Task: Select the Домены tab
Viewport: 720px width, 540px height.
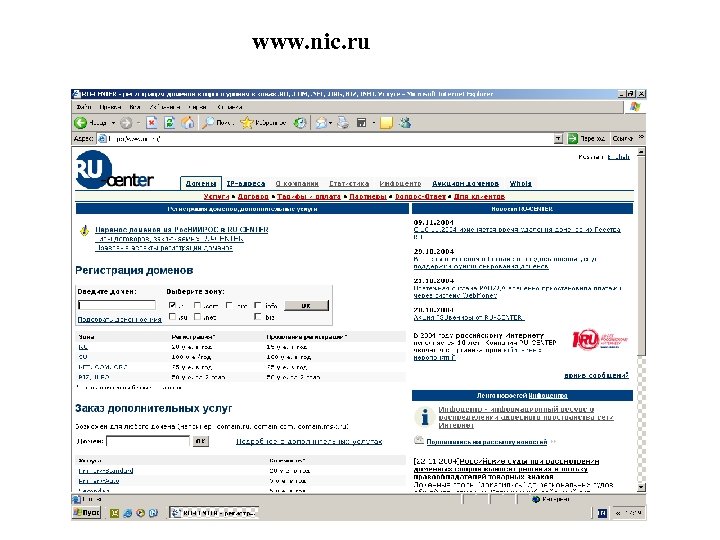Action: (201, 183)
